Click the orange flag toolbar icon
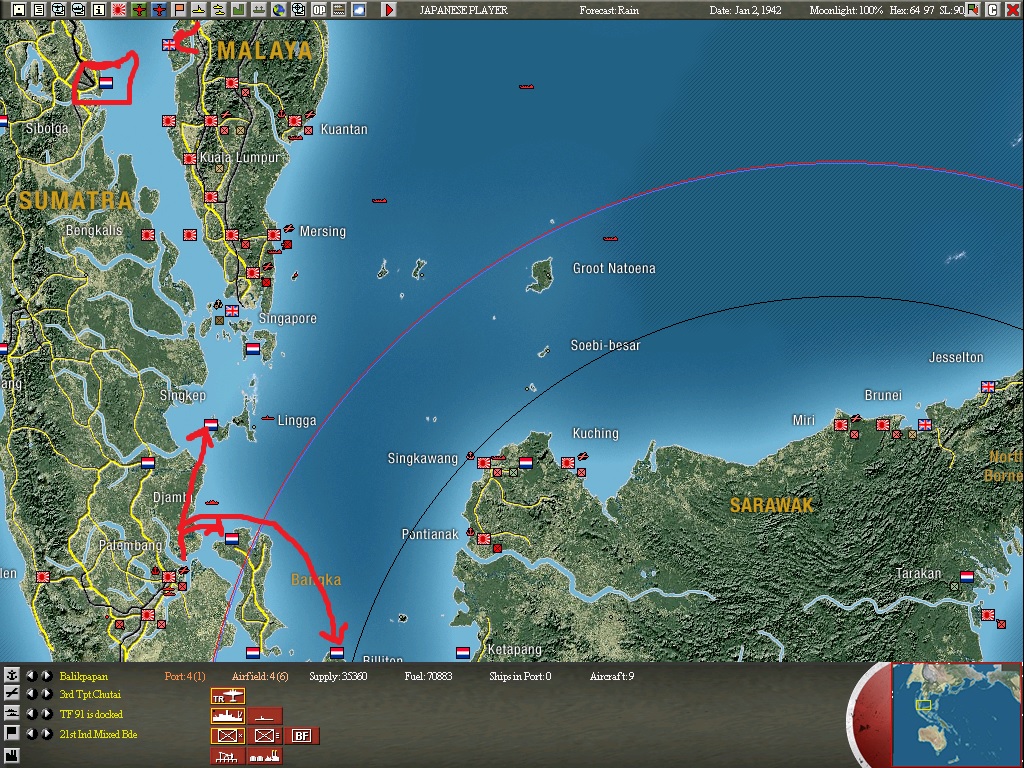1024x768 pixels. pos(179,10)
